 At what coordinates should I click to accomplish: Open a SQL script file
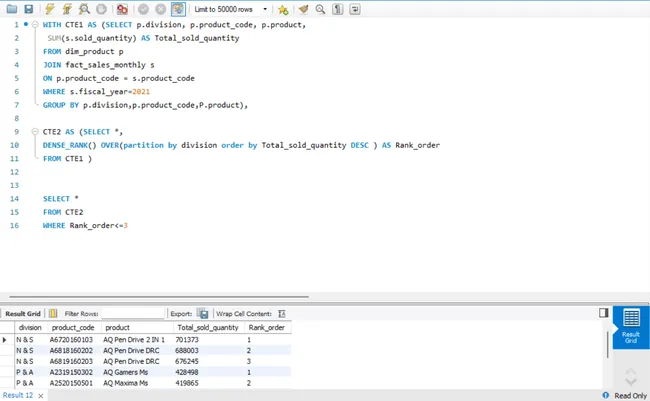[x=12, y=9]
